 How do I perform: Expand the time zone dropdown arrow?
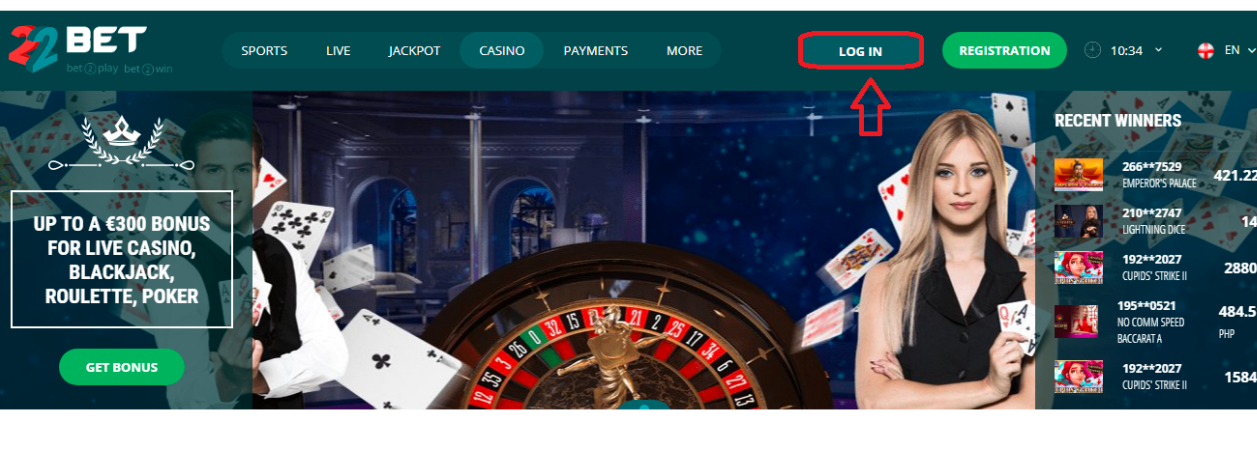pyautogui.click(x=1158, y=50)
